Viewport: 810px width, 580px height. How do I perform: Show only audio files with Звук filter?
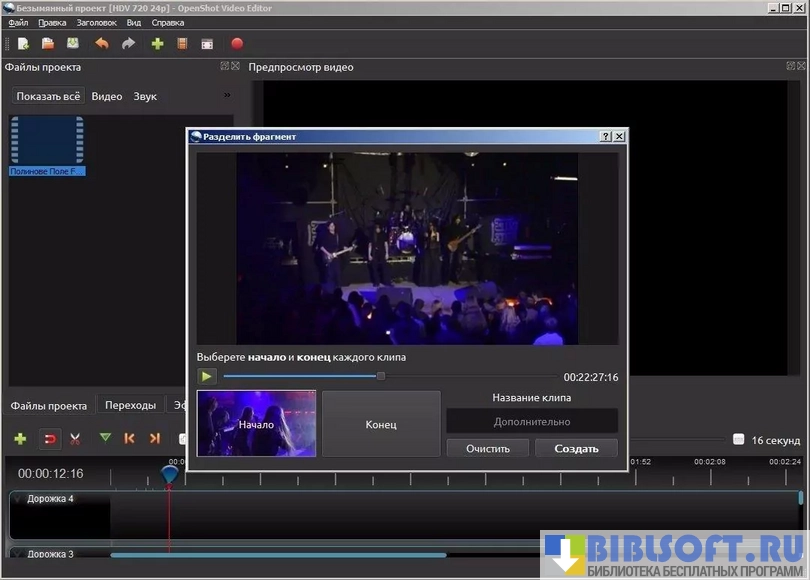click(x=145, y=97)
